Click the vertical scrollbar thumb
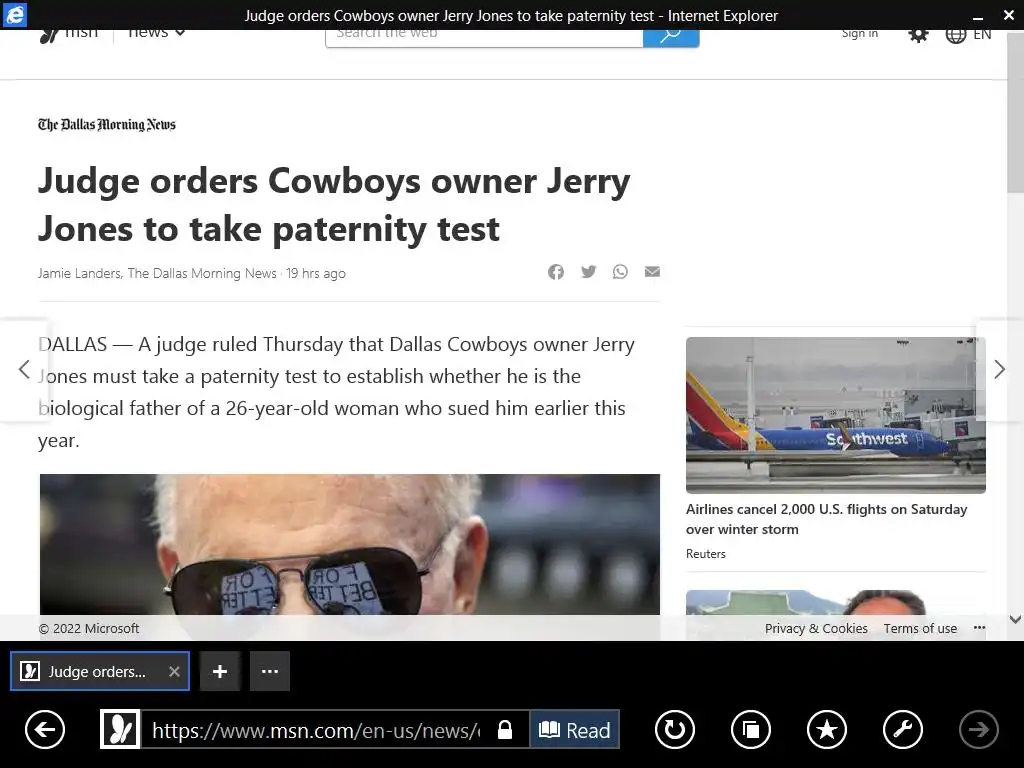 pos(1015,111)
